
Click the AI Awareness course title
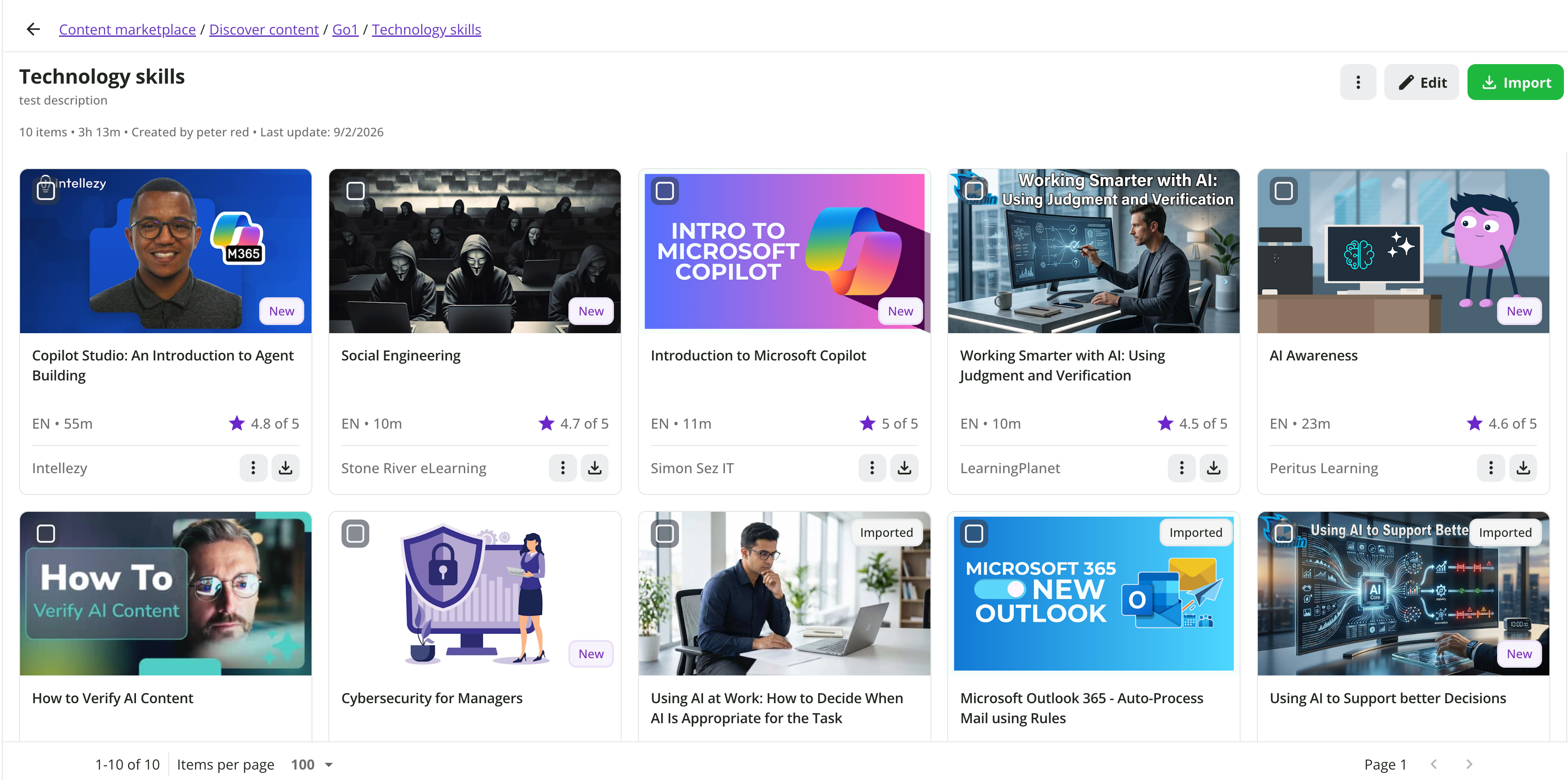pyautogui.click(x=1314, y=355)
